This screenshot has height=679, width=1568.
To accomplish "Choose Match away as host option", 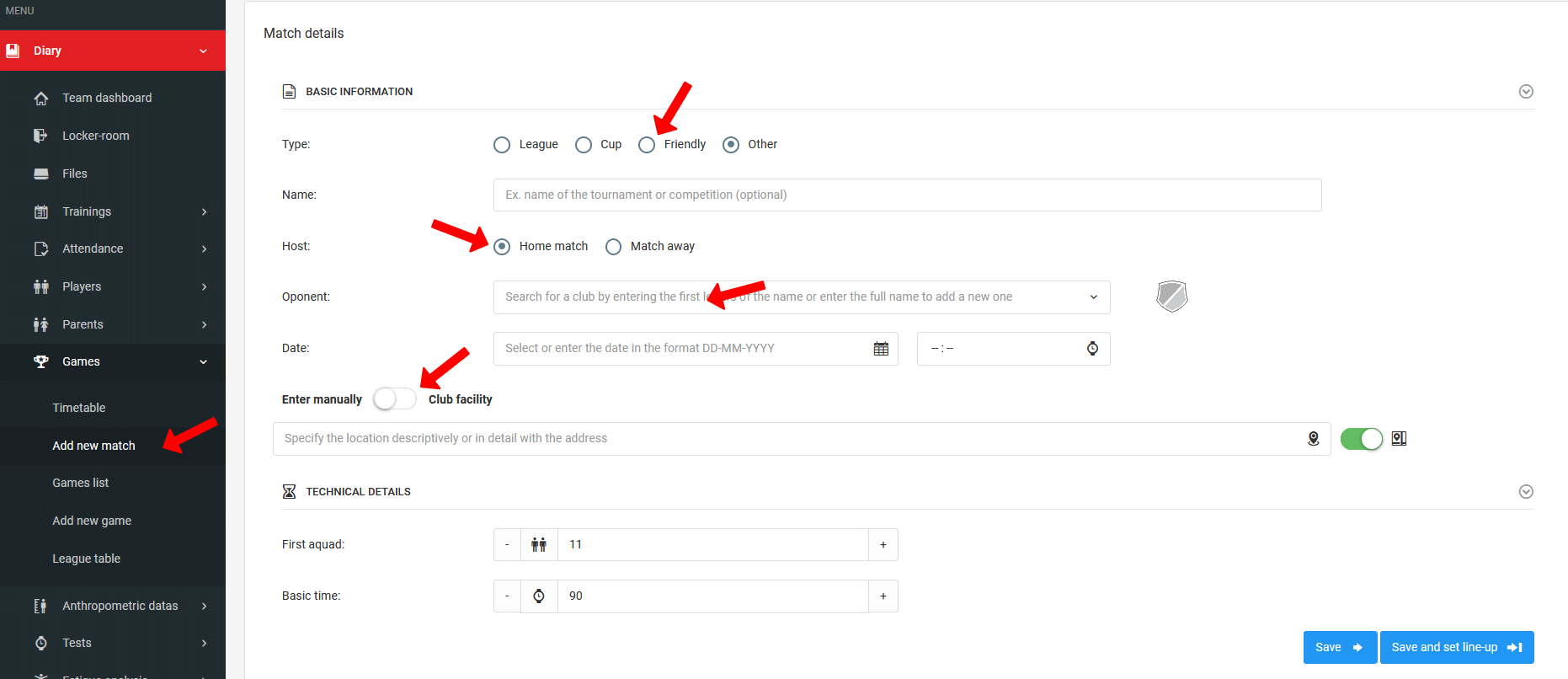I will [x=614, y=247].
